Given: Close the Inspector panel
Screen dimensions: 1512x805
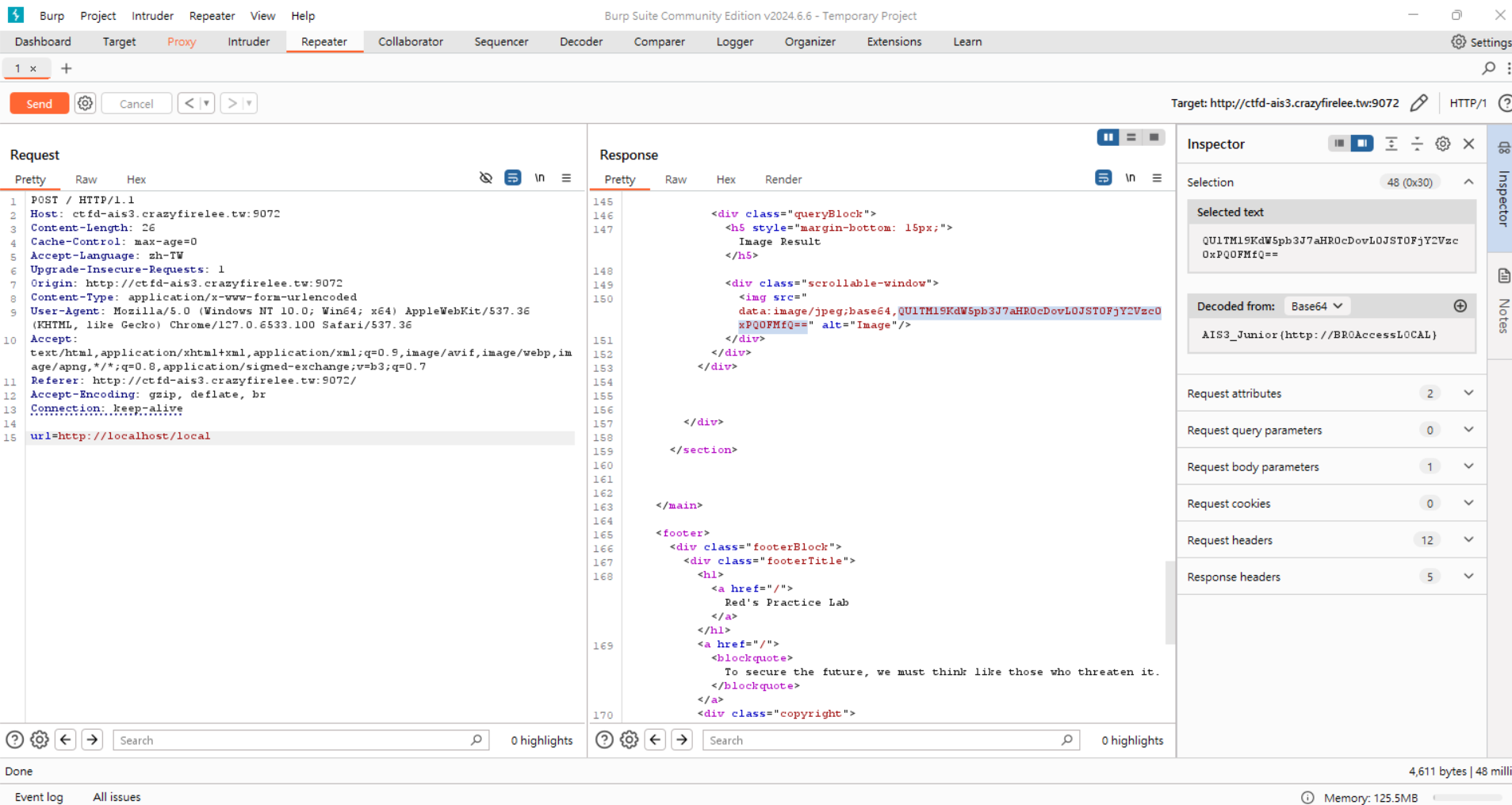Looking at the screenshot, I should (x=1468, y=144).
